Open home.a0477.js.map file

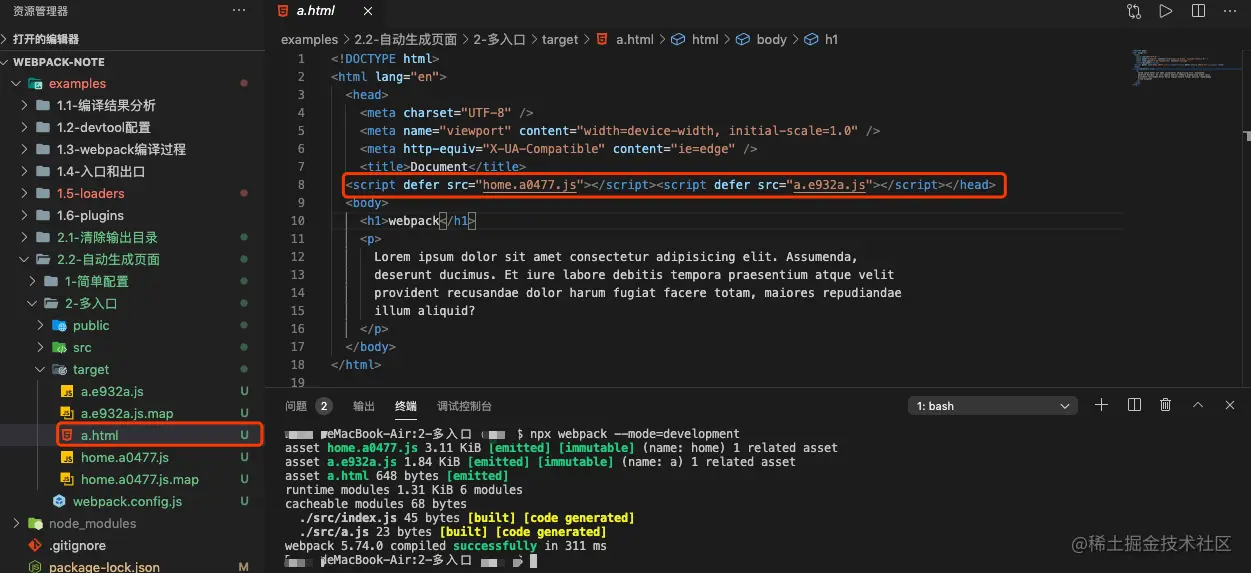pos(140,479)
